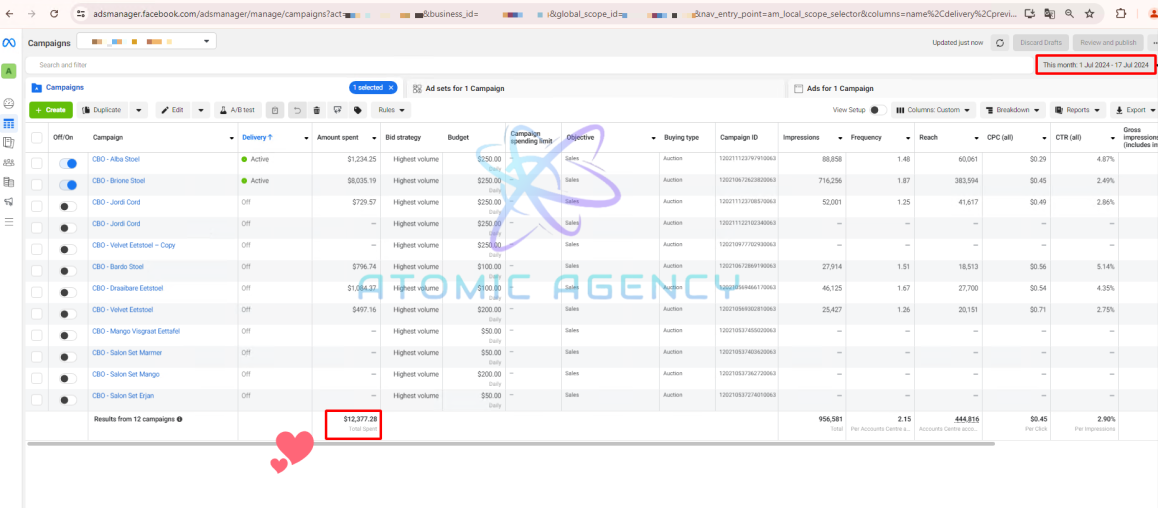Refresh the table data
The image size is (1158, 508).
(x=1000, y=43)
